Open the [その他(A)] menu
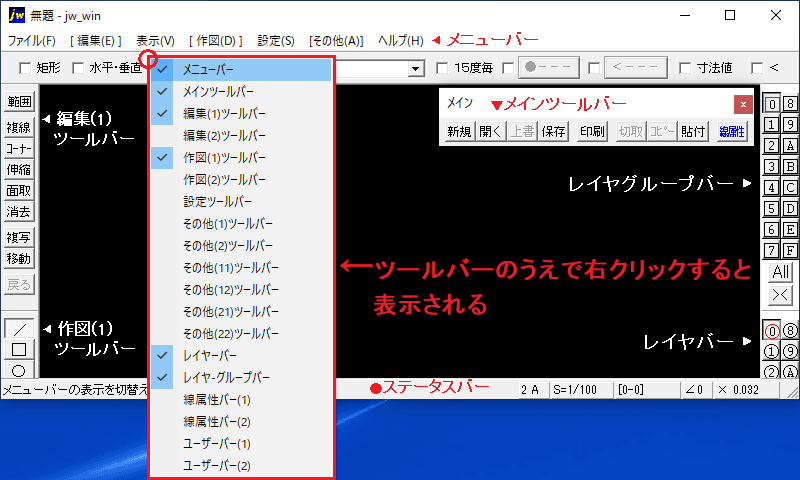The height and width of the screenshot is (480, 800). [x=336, y=40]
